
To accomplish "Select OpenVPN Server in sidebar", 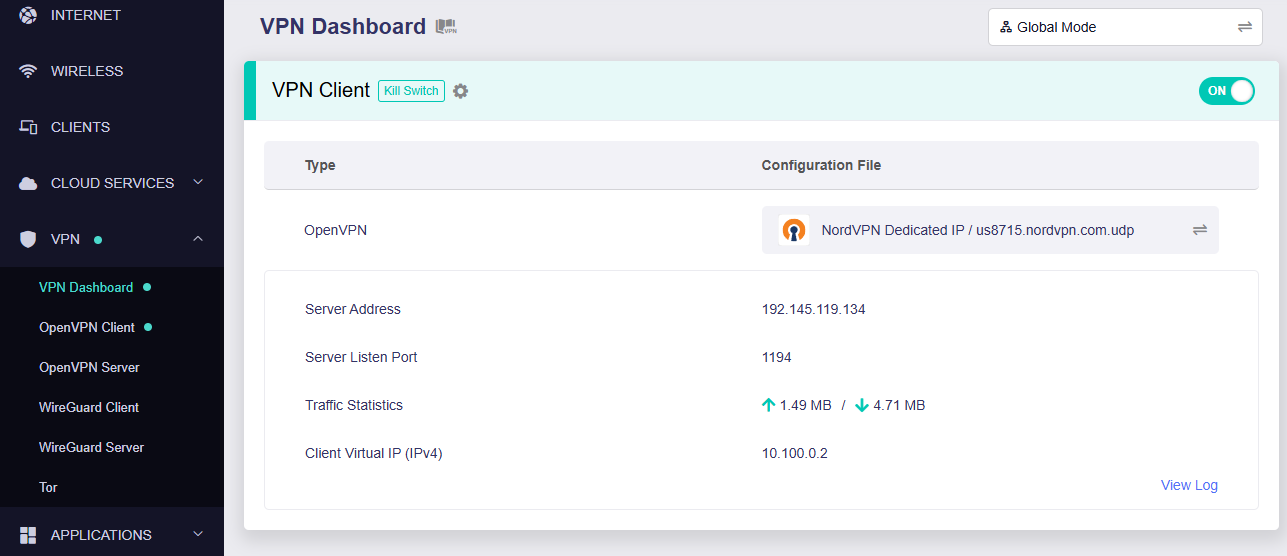I will coord(89,367).
